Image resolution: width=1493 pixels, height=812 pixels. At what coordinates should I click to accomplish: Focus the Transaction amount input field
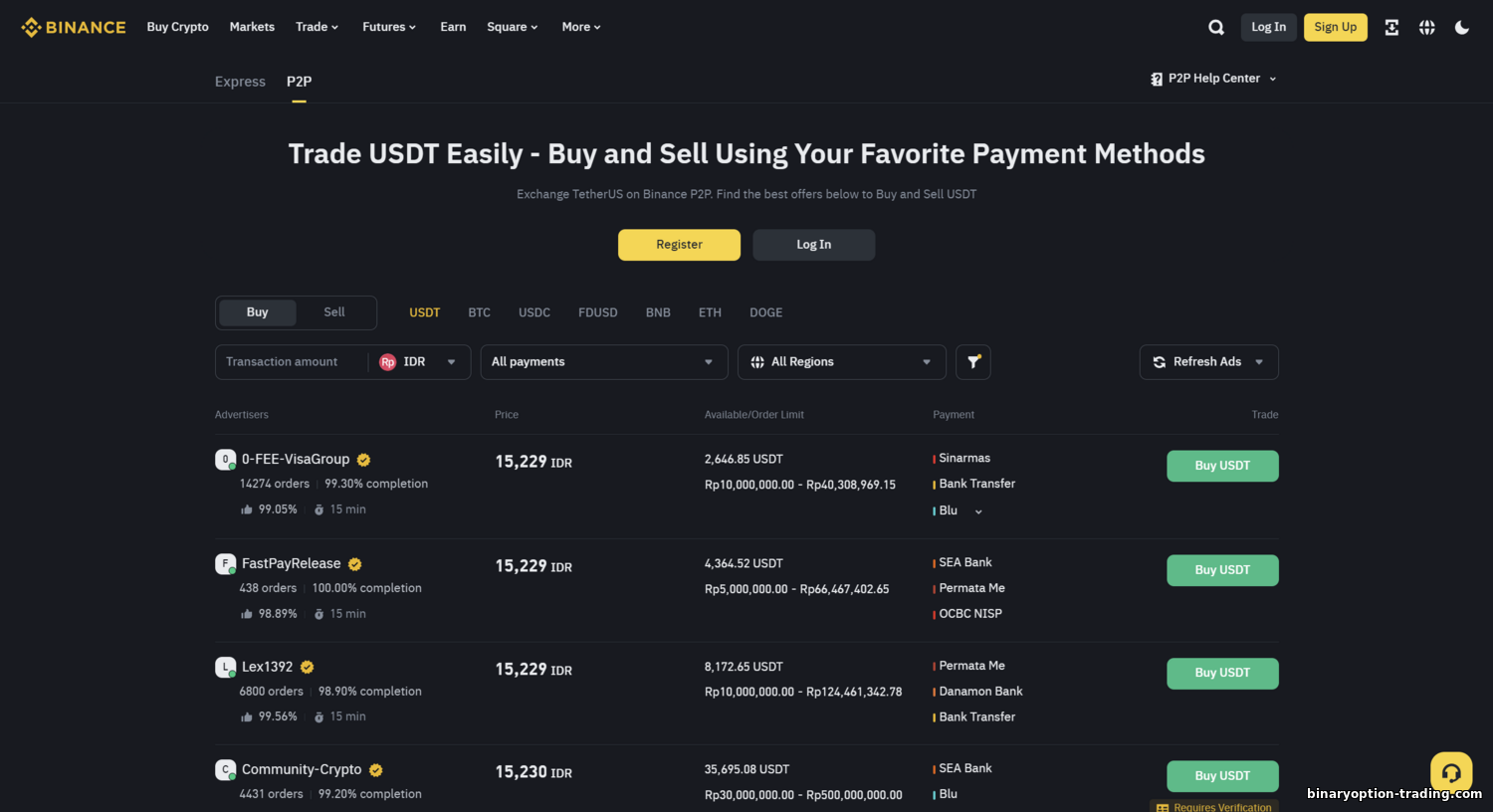[291, 362]
